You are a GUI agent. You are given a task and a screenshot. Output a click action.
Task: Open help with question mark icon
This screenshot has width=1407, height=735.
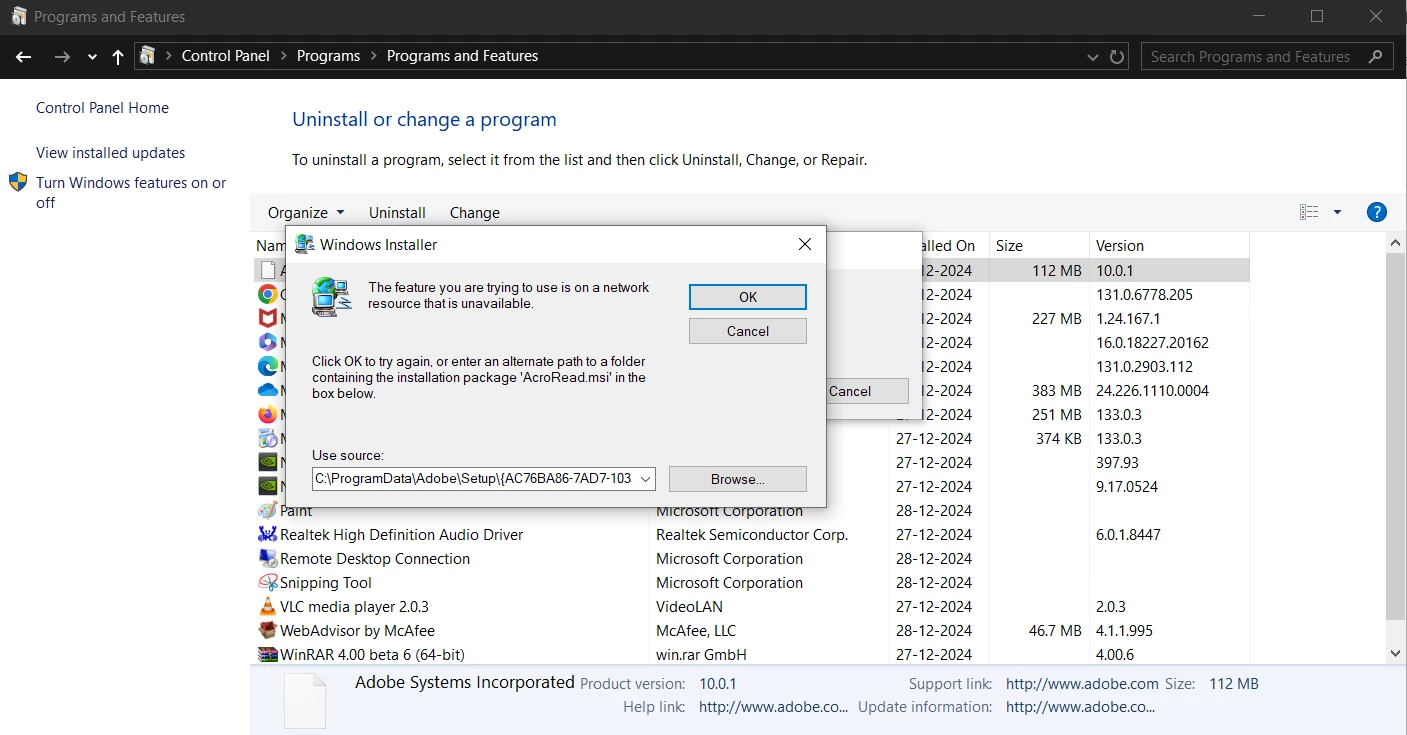tap(1376, 212)
